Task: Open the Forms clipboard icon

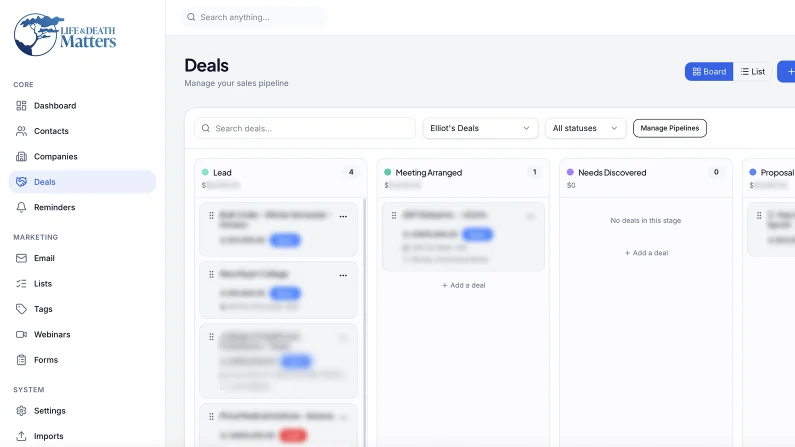Action: 21,360
